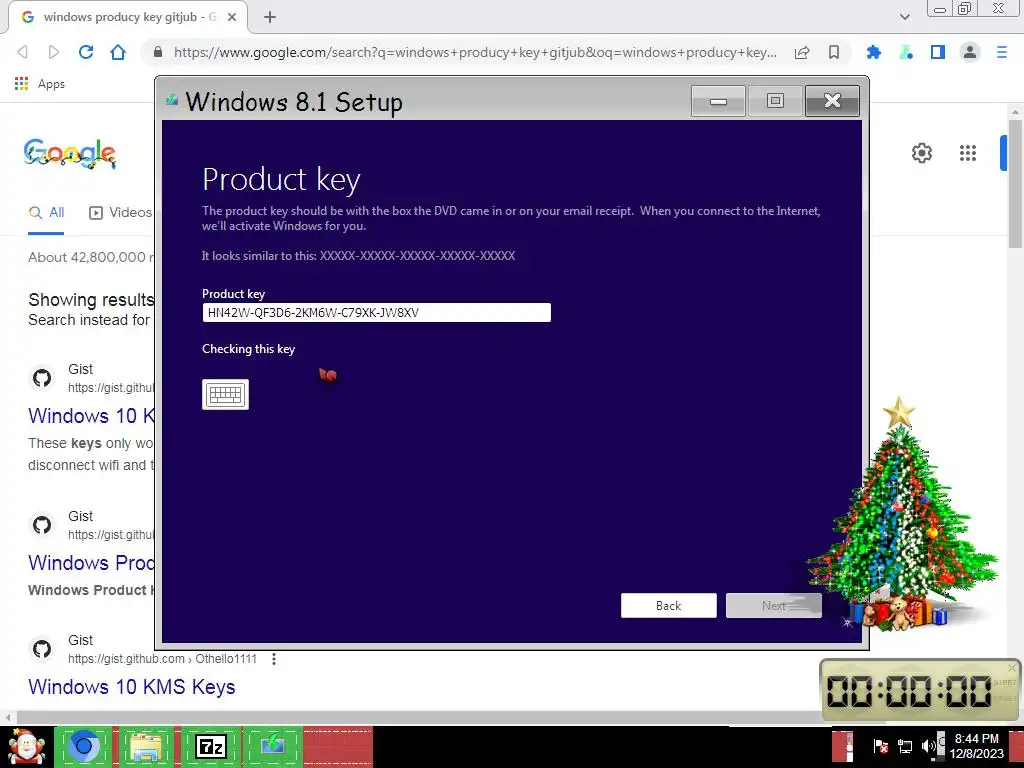Click the browser address bar
The width and height of the screenshot is (1024, 768).
click(x=475, y=52)
